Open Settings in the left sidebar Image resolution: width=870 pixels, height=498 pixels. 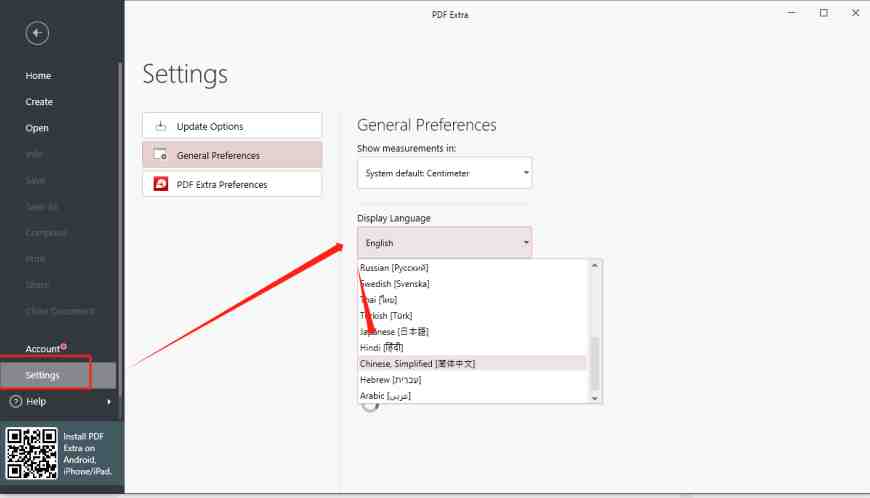tap(43, 375)
